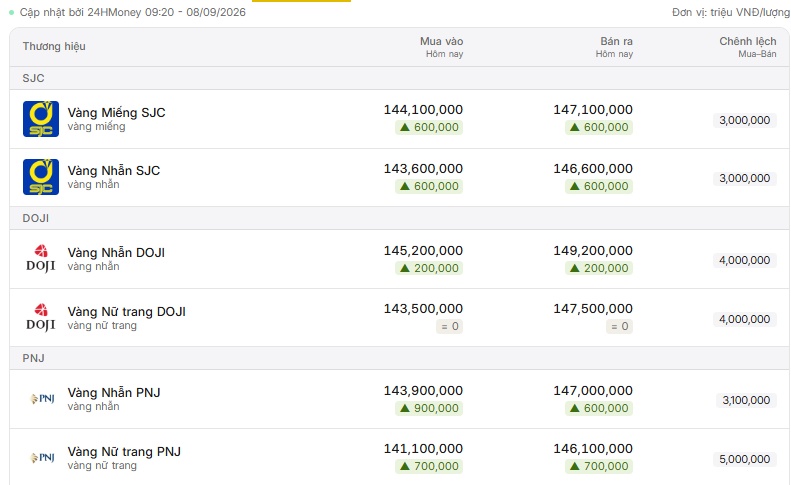Image resolution: width=791 pixels, height=485 pixels.
Task: Open the Vàng Nhẫn PNJ product name
Action: pyautogui.click(x=114, y=392)
